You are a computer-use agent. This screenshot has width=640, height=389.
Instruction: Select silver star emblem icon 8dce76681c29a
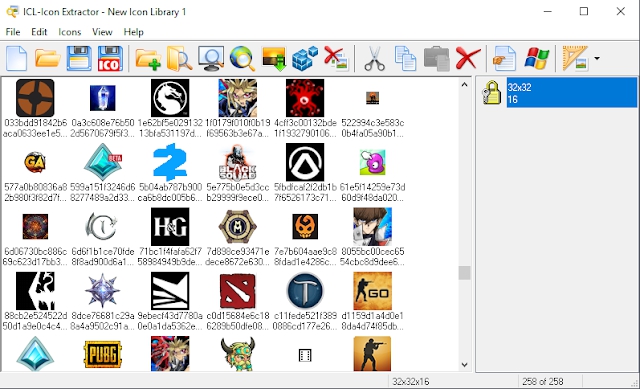(102, 291)
